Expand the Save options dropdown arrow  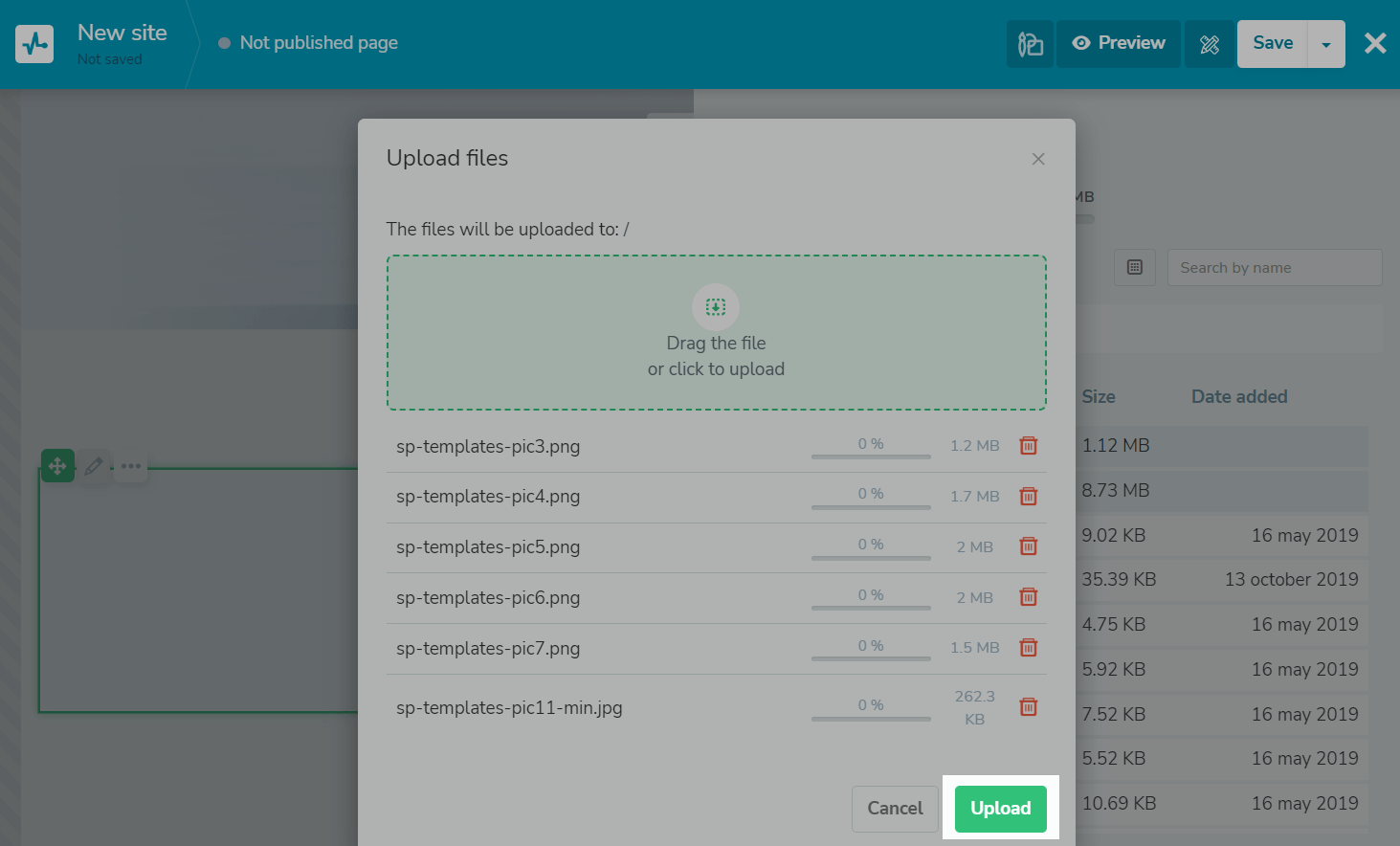(x=1326, y=44)
